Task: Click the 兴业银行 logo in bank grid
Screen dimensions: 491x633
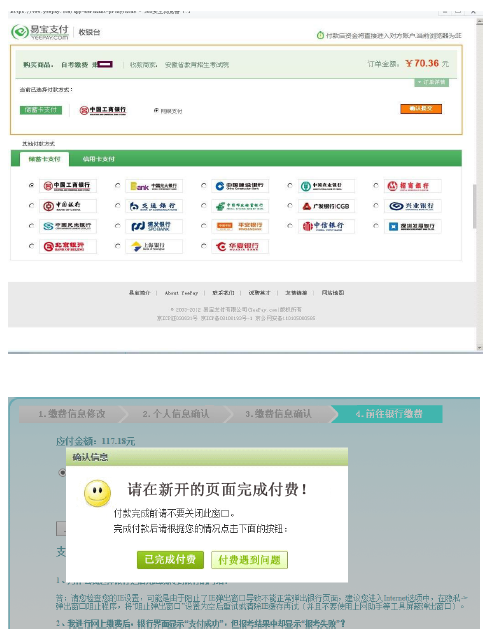Action: (x=412, y=206)
